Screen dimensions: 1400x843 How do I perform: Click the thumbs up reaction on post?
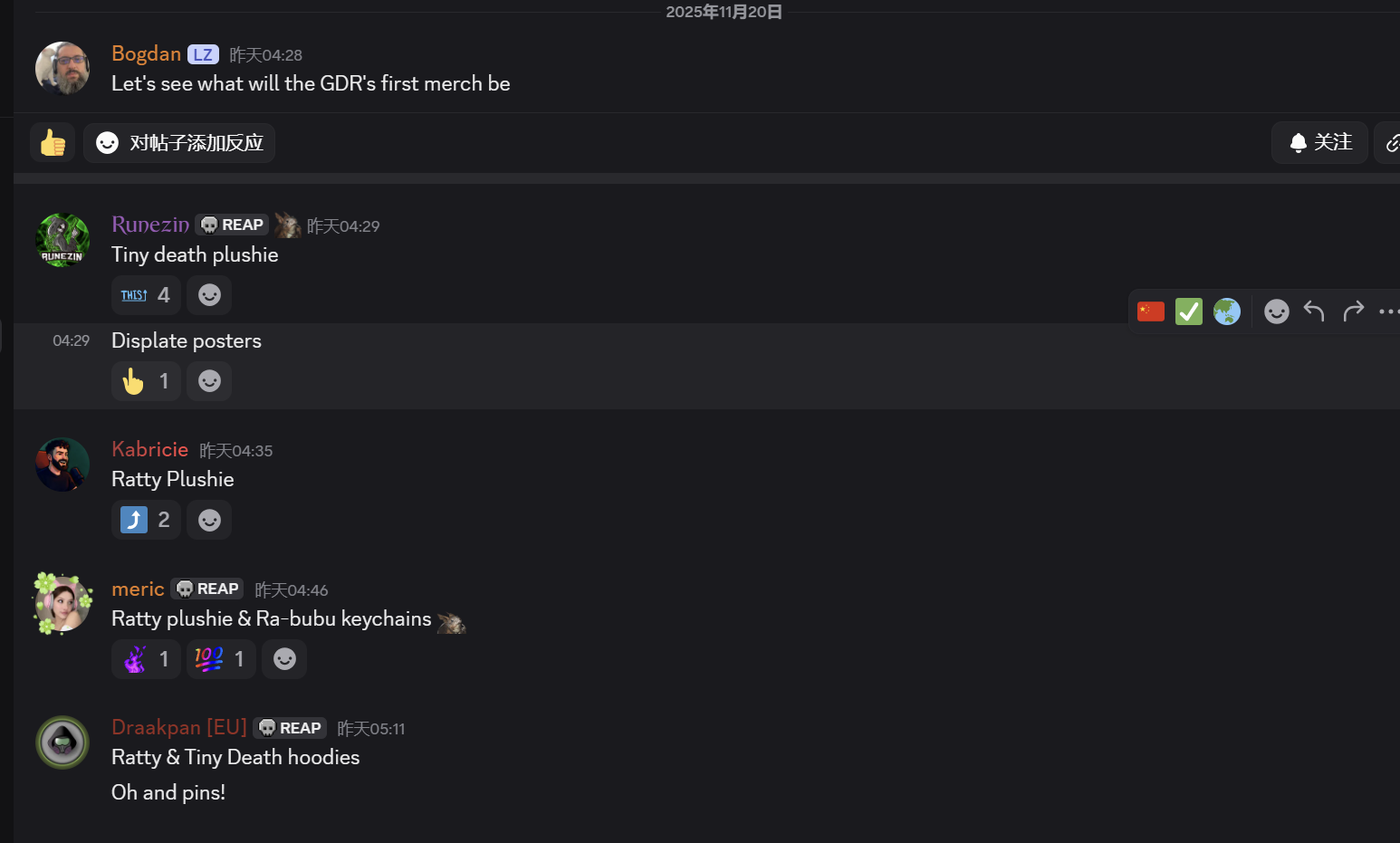pyautogui.click(x=53, y=143)
